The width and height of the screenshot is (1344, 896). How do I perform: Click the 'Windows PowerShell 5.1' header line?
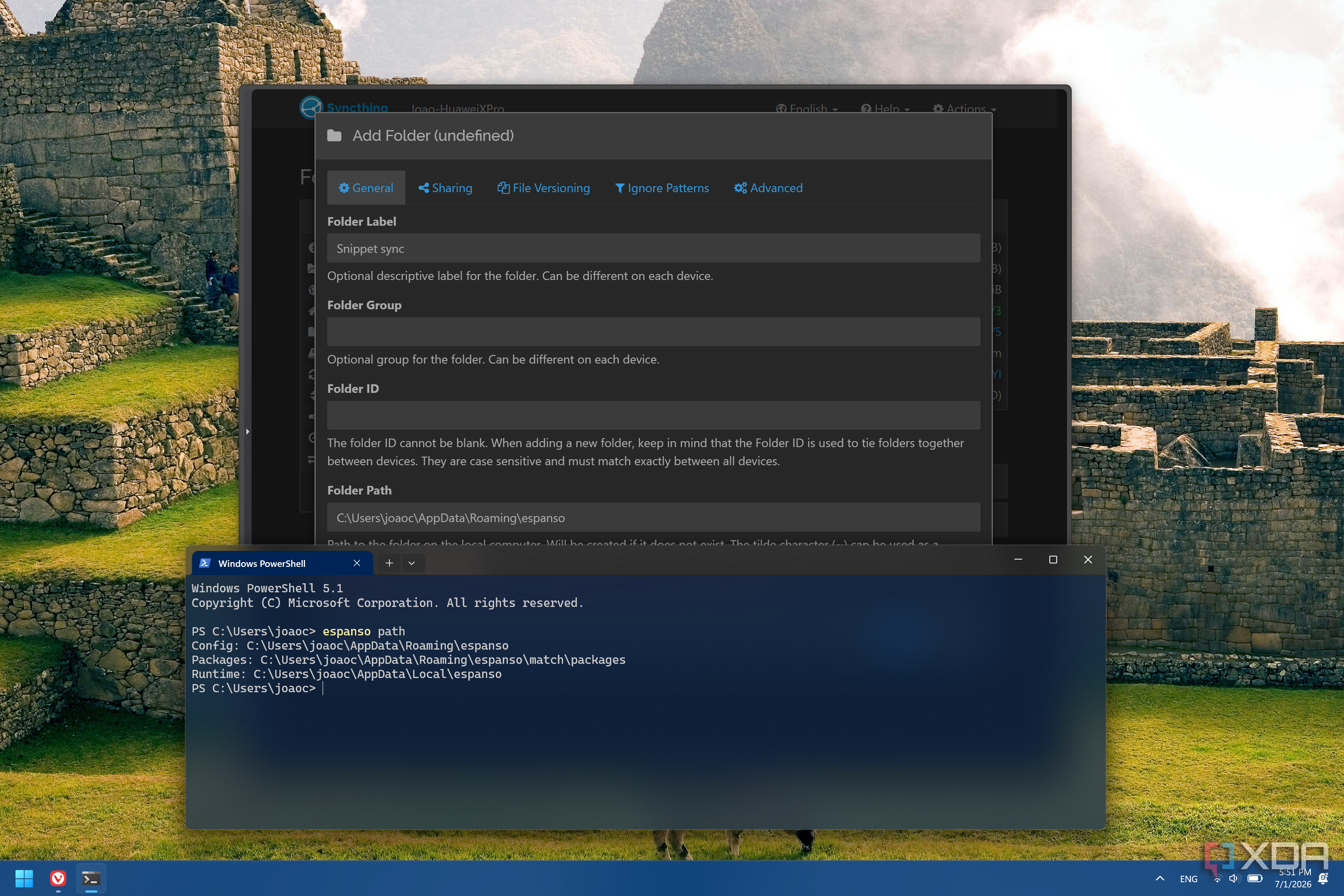click(x=267, y=588)
